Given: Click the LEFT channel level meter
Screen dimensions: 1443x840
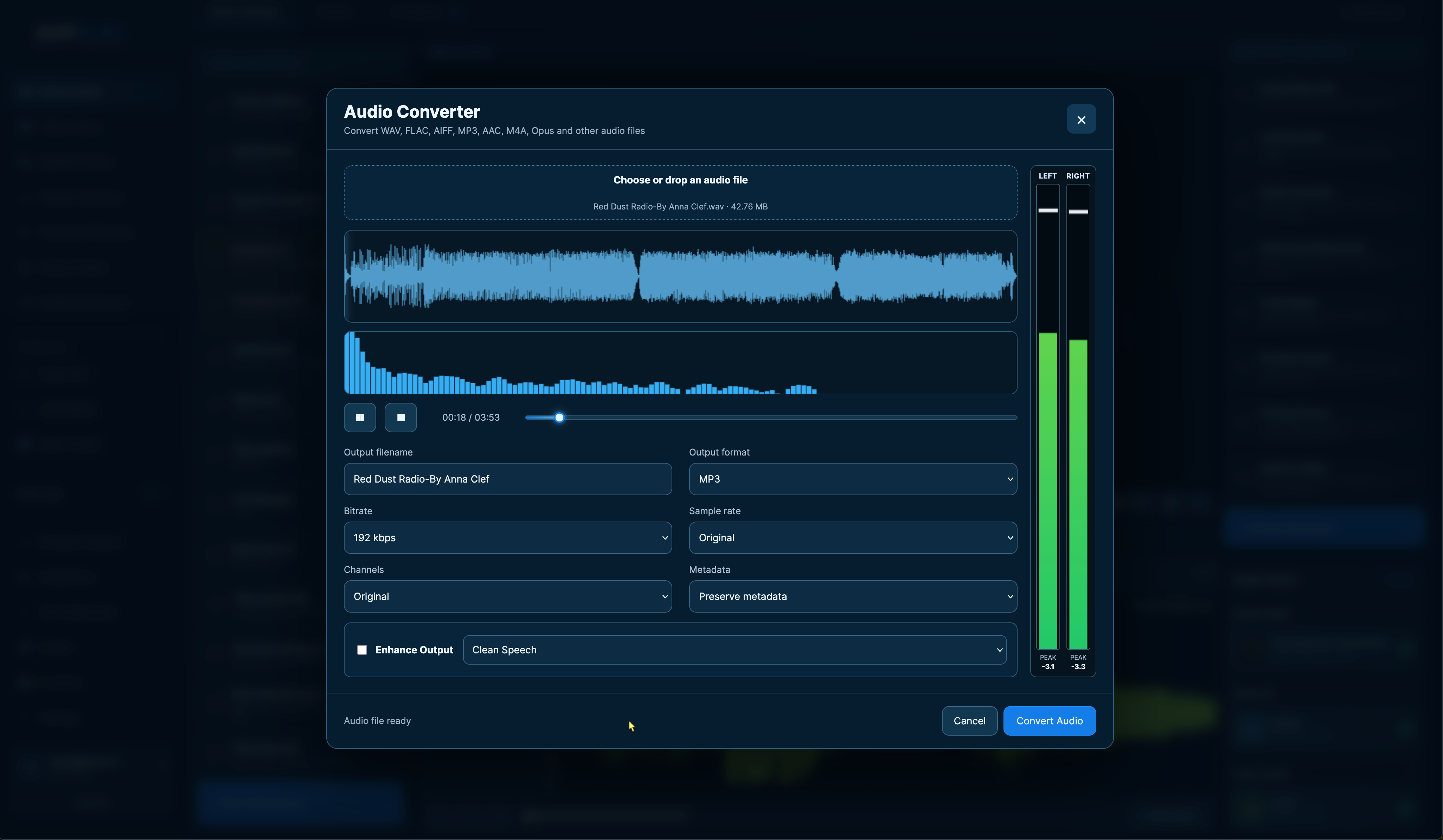Looking at the screenshot, I should pyautogui.click(x=1047, y=416).
